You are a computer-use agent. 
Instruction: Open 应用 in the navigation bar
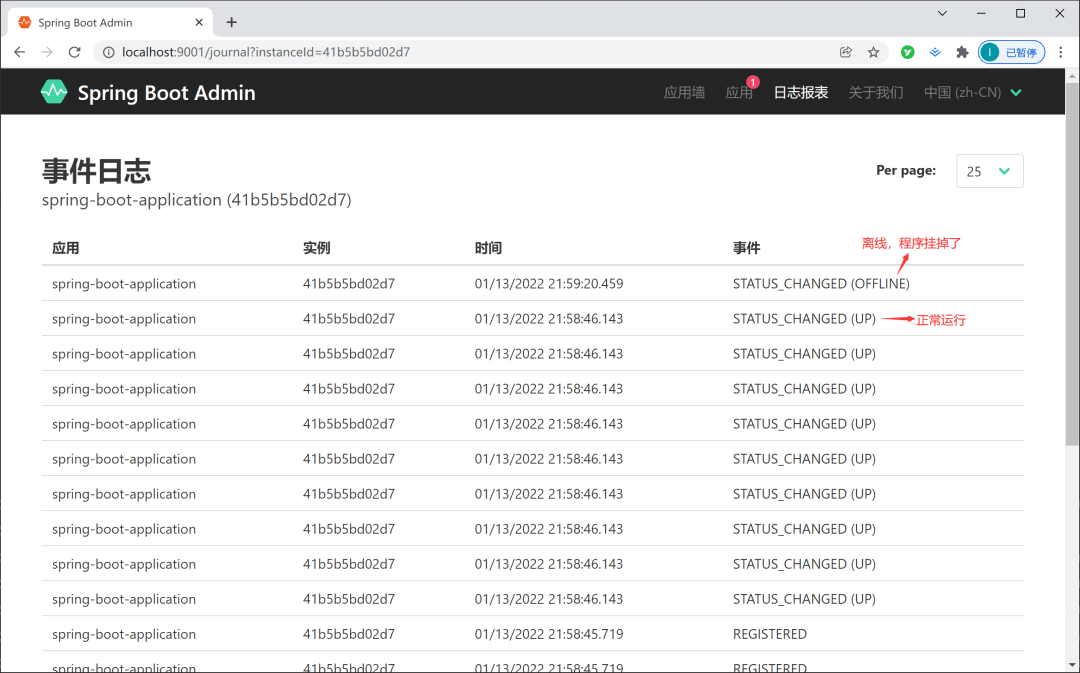point(738,92)
